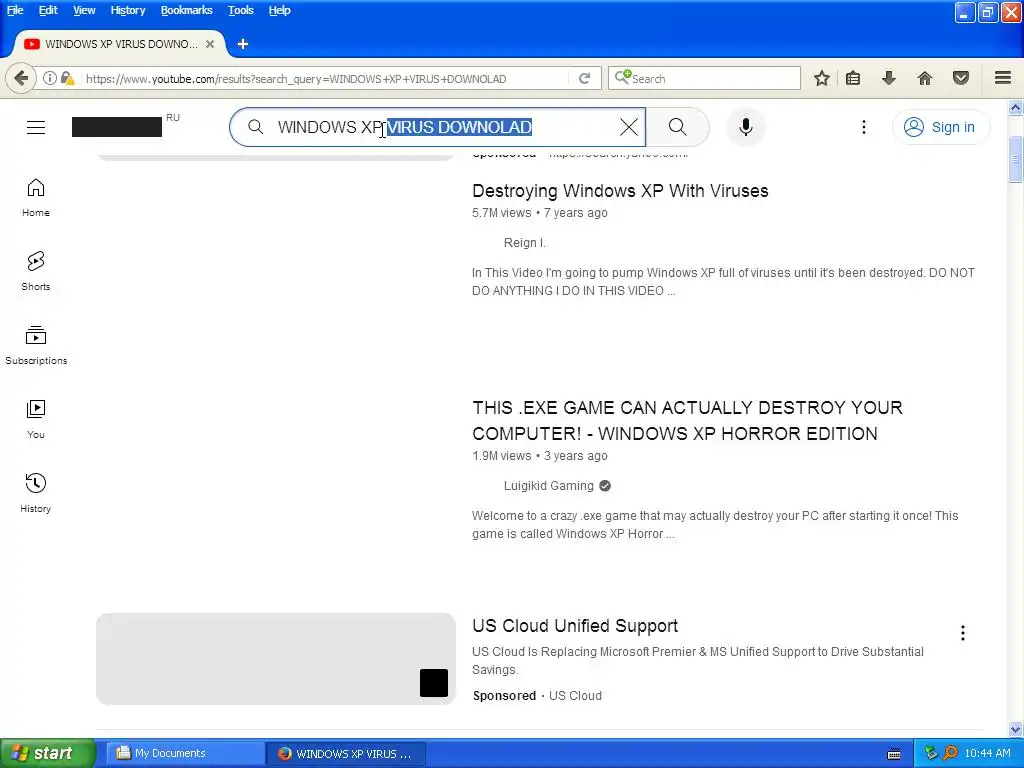Image resolution: width=1024 pixels, height=768 pixels.
Task: Clear the YouTube search box with X
Action: tap(629, 127)
